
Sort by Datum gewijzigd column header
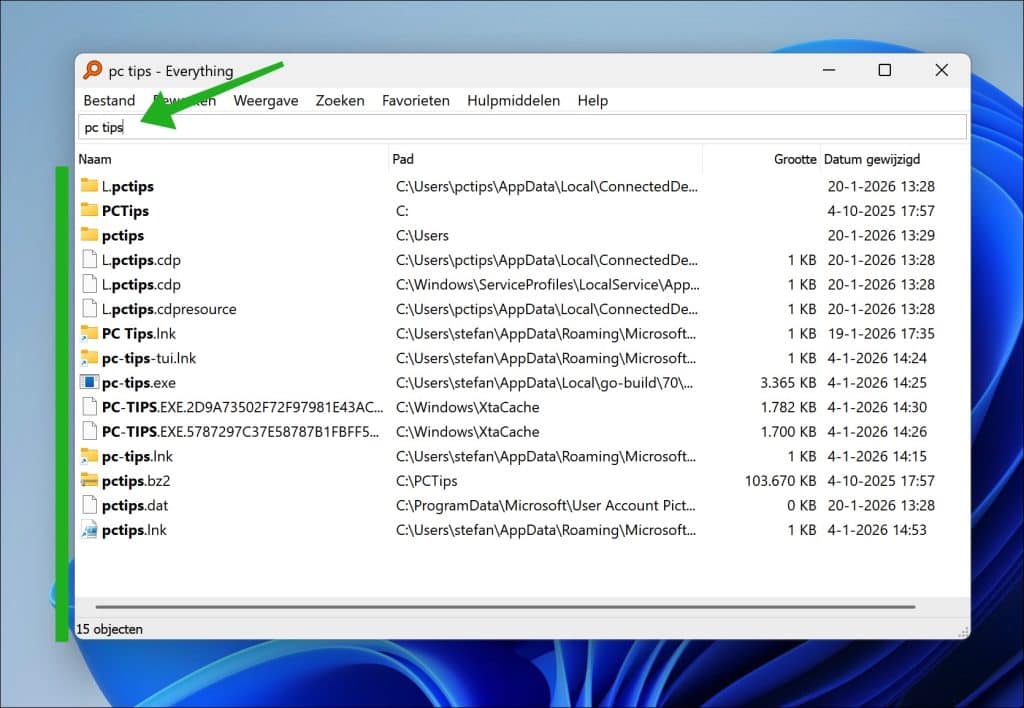click(872, 159)
